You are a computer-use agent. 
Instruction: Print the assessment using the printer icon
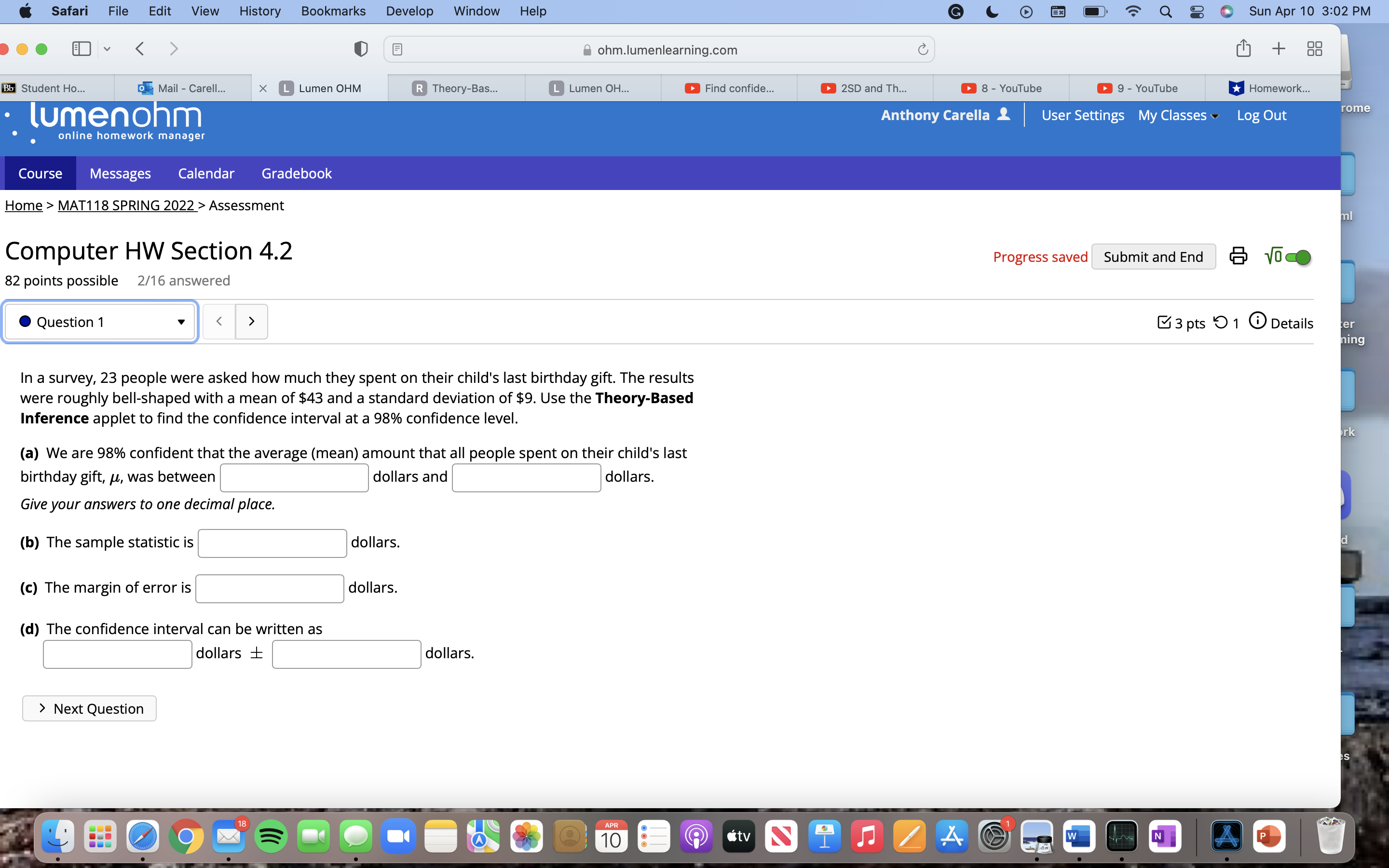pos(1238,256)
